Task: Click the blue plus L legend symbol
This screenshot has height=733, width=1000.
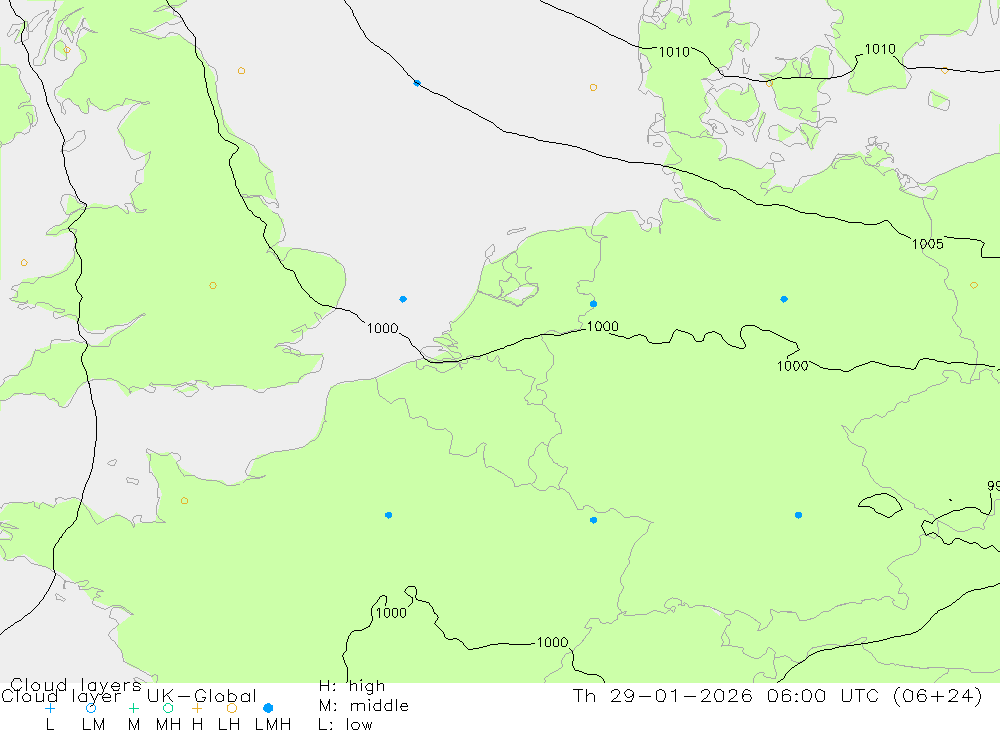Action: pyautogui.click(x=50, y=708)
